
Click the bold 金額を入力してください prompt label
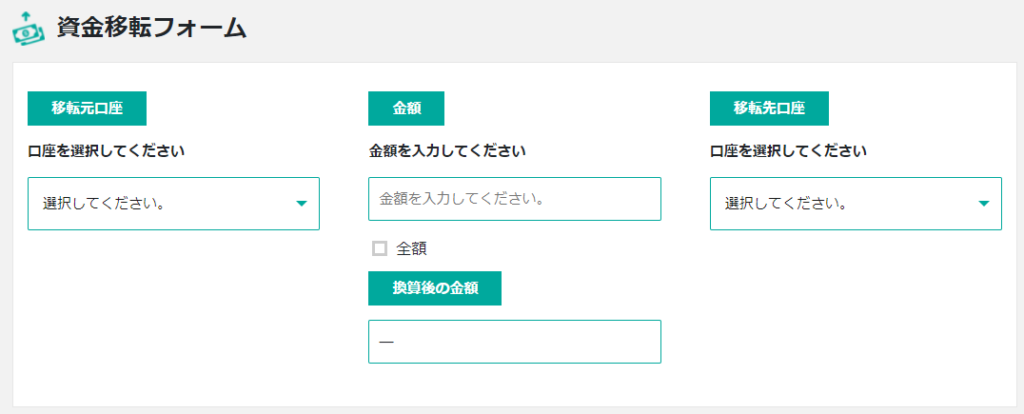[x=447, y=151]
